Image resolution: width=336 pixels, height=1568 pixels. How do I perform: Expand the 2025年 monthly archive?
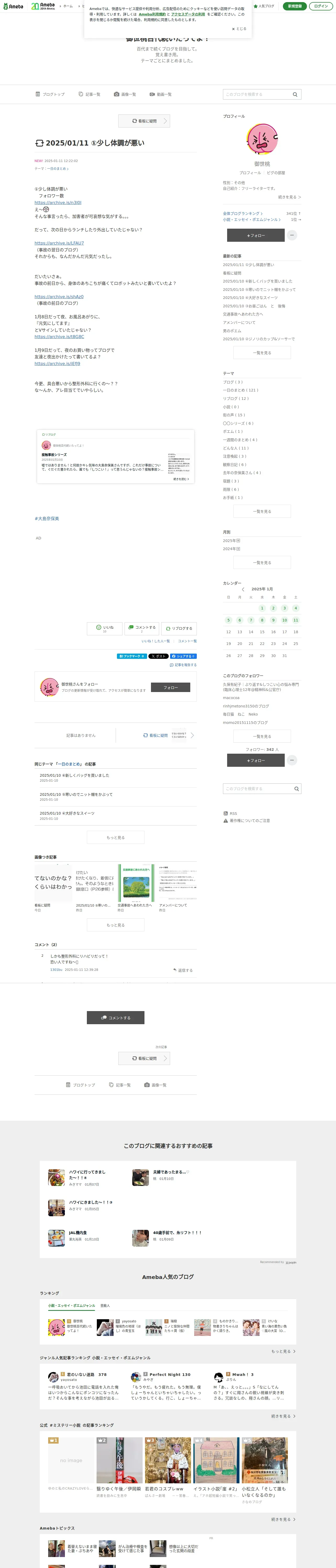[232, 540]
